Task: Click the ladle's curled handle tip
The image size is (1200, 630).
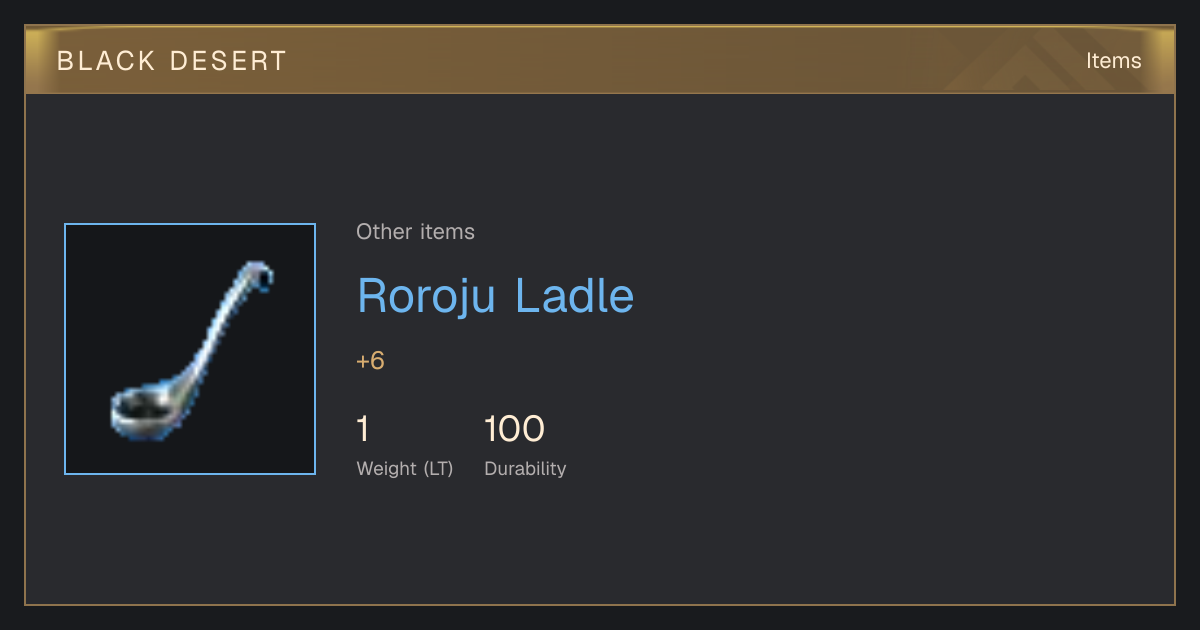Action: click(x=259, y=274)
